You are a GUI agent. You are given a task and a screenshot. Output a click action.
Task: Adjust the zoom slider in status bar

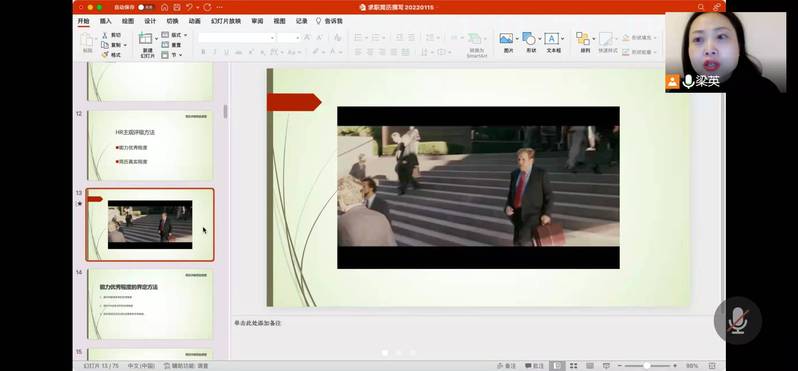pyautogui.click(x=646, y=366)
